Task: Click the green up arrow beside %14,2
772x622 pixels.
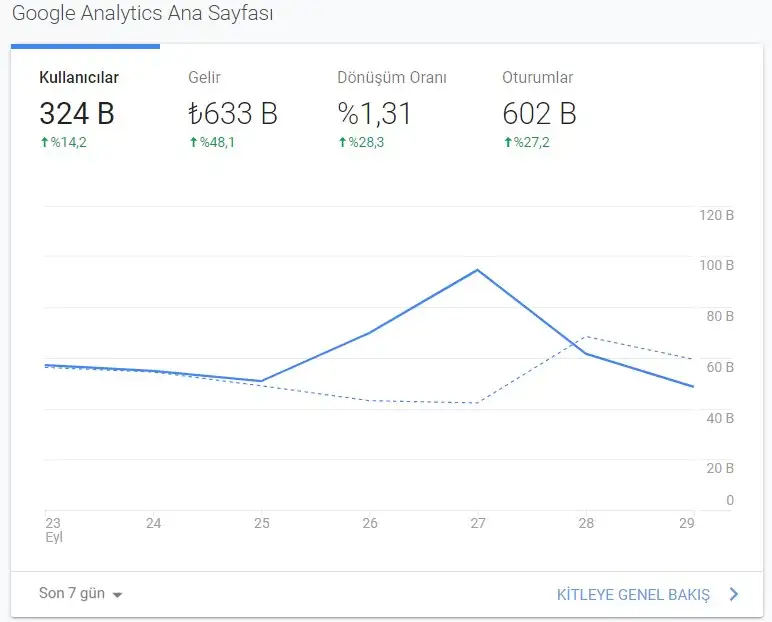Action: point(44,142)
